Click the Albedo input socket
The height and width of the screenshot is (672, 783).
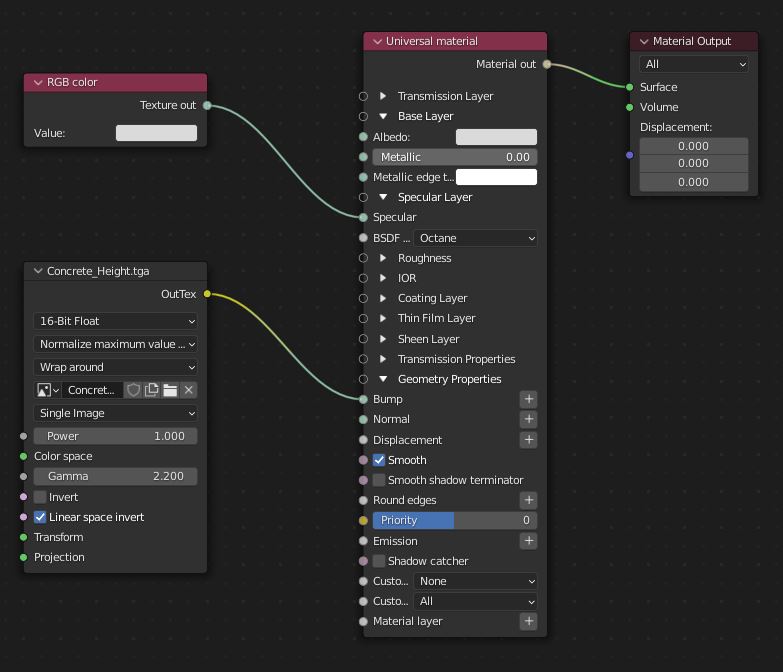tap(364, 137)
